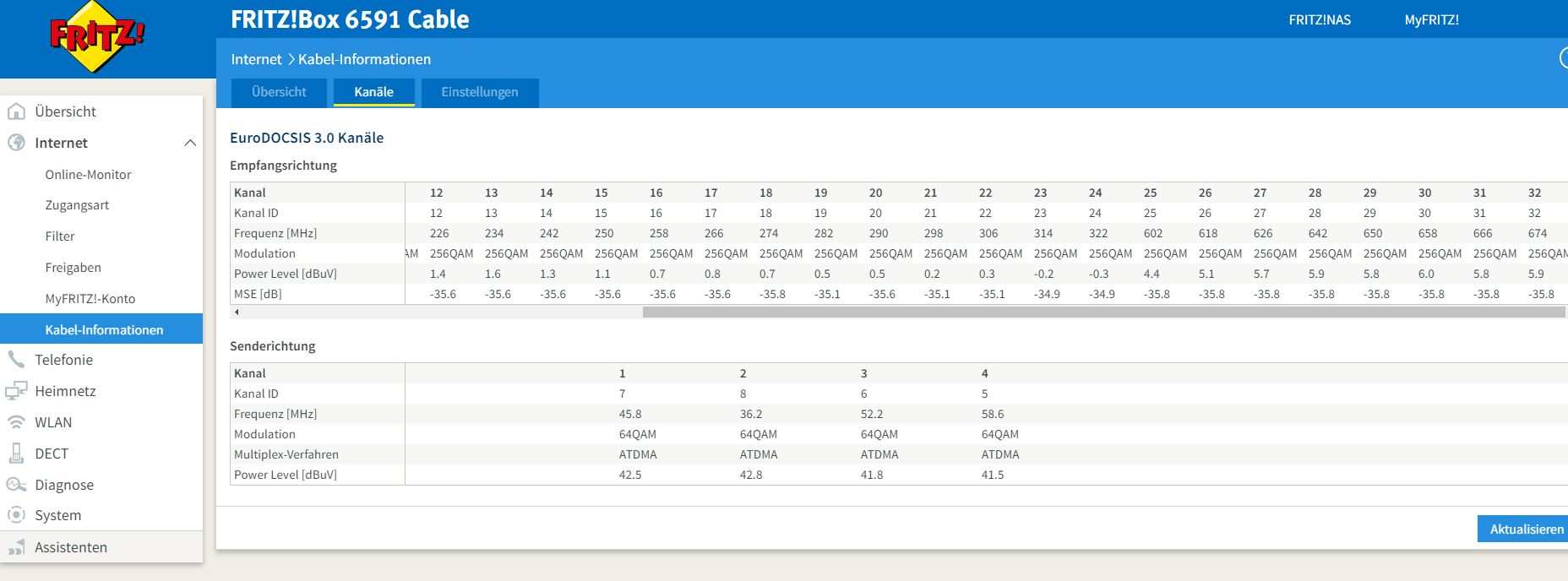The height and width of the screenshot is (581, 1568).
Task: Select the Kanäle tab
Action: tap(373, 92)
